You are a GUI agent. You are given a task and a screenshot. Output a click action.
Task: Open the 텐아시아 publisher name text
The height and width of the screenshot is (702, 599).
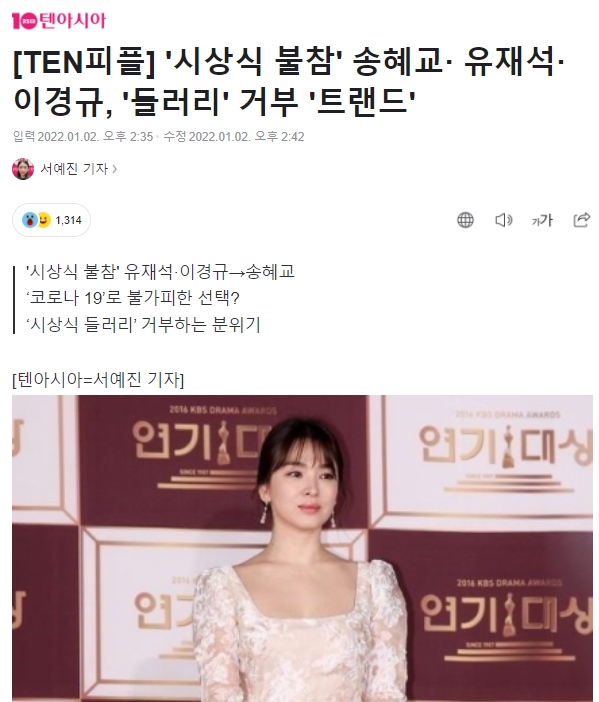pyautogui.click(x=73, y=21)
